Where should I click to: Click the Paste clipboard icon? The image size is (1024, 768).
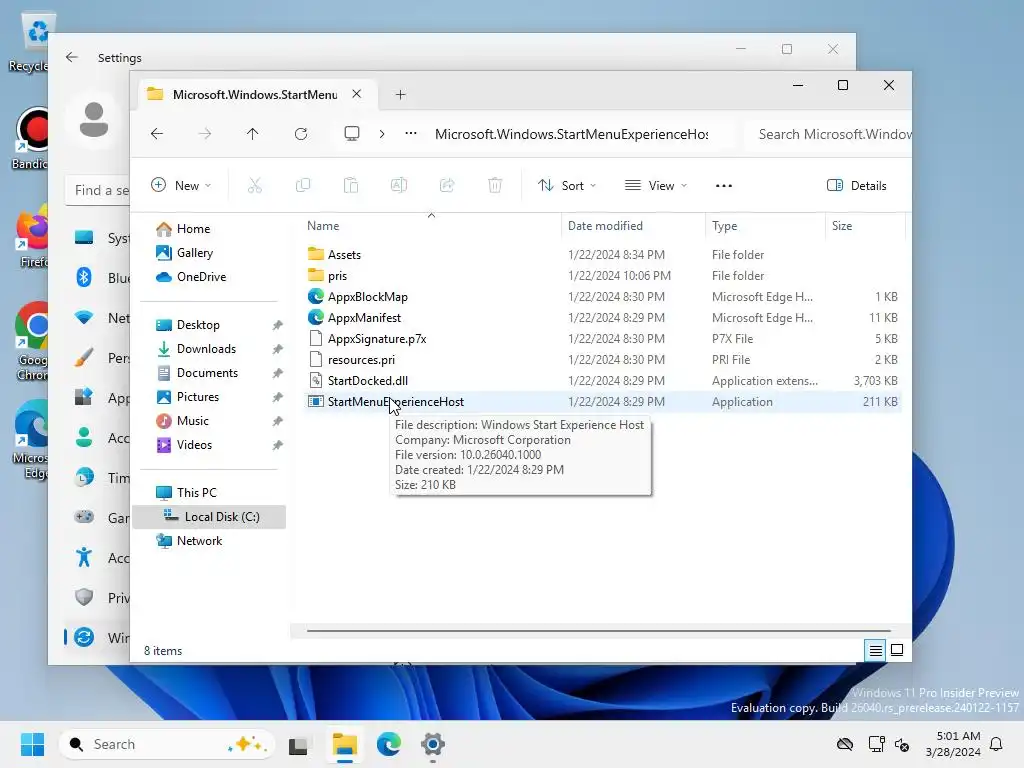click(x=351, y=185)
